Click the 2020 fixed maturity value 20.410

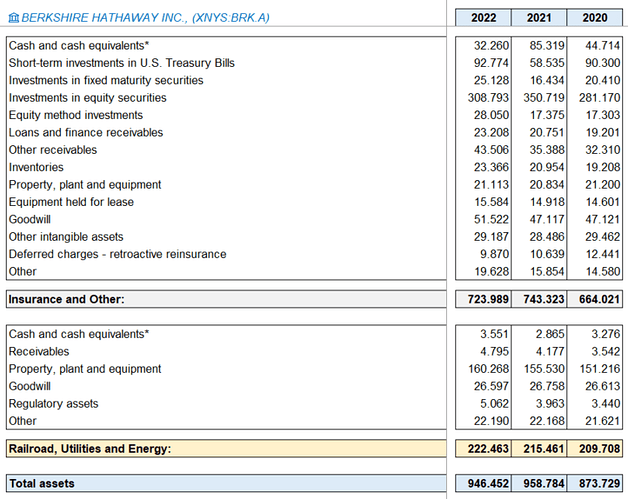(603, 80)
